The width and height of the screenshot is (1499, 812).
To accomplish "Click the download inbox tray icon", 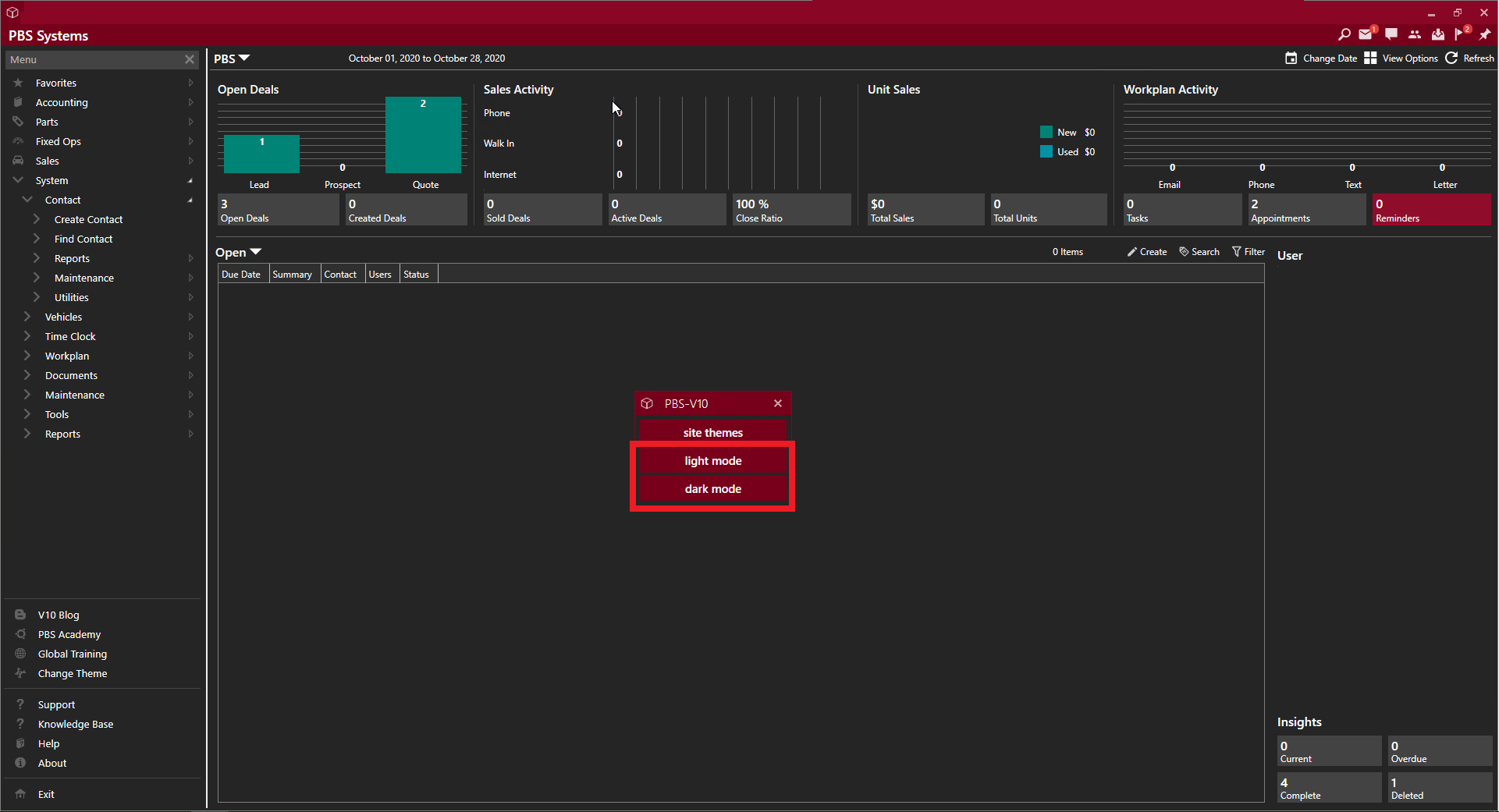I will click(1438, 34).
